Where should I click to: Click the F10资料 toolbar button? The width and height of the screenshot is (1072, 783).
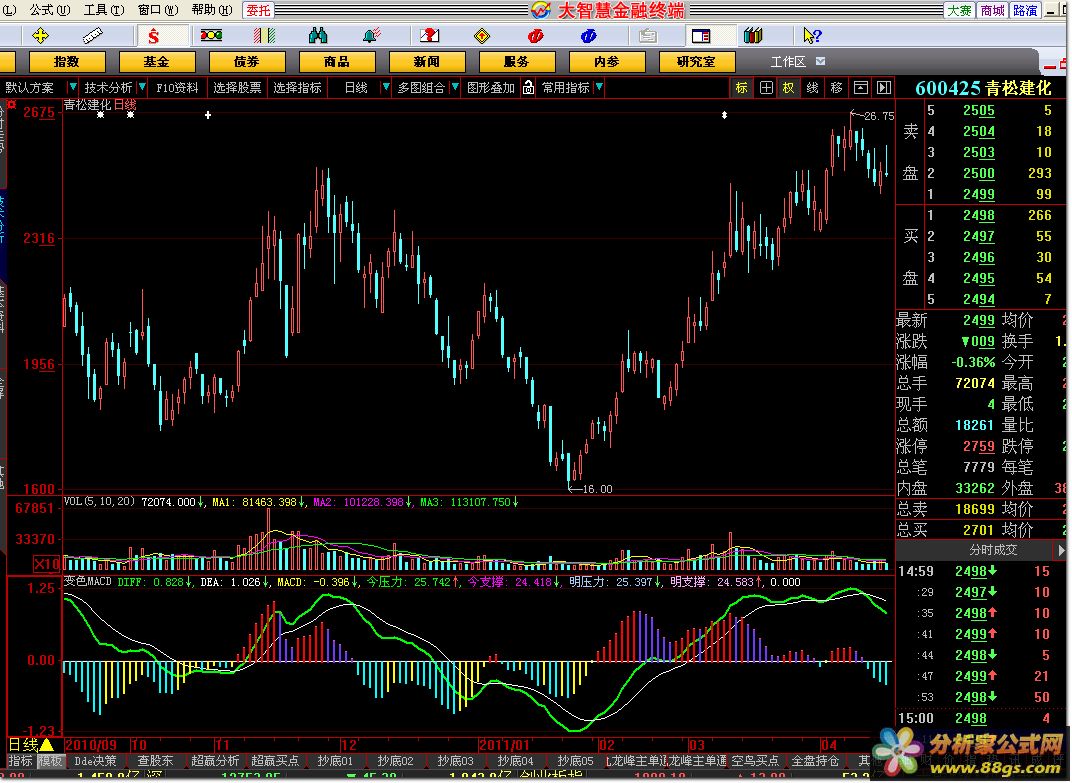tap(177, 88)
